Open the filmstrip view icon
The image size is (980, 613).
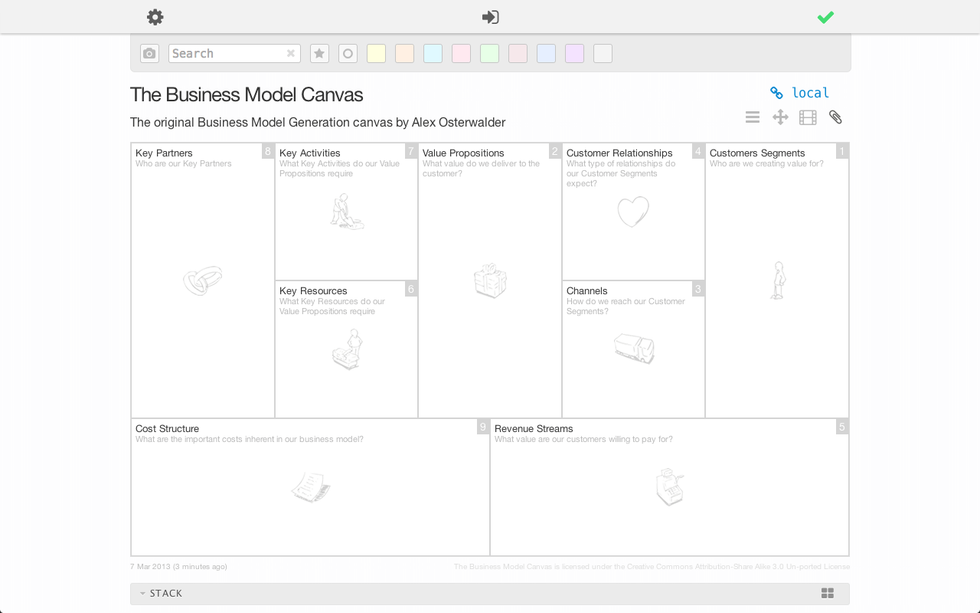point(808,116)
